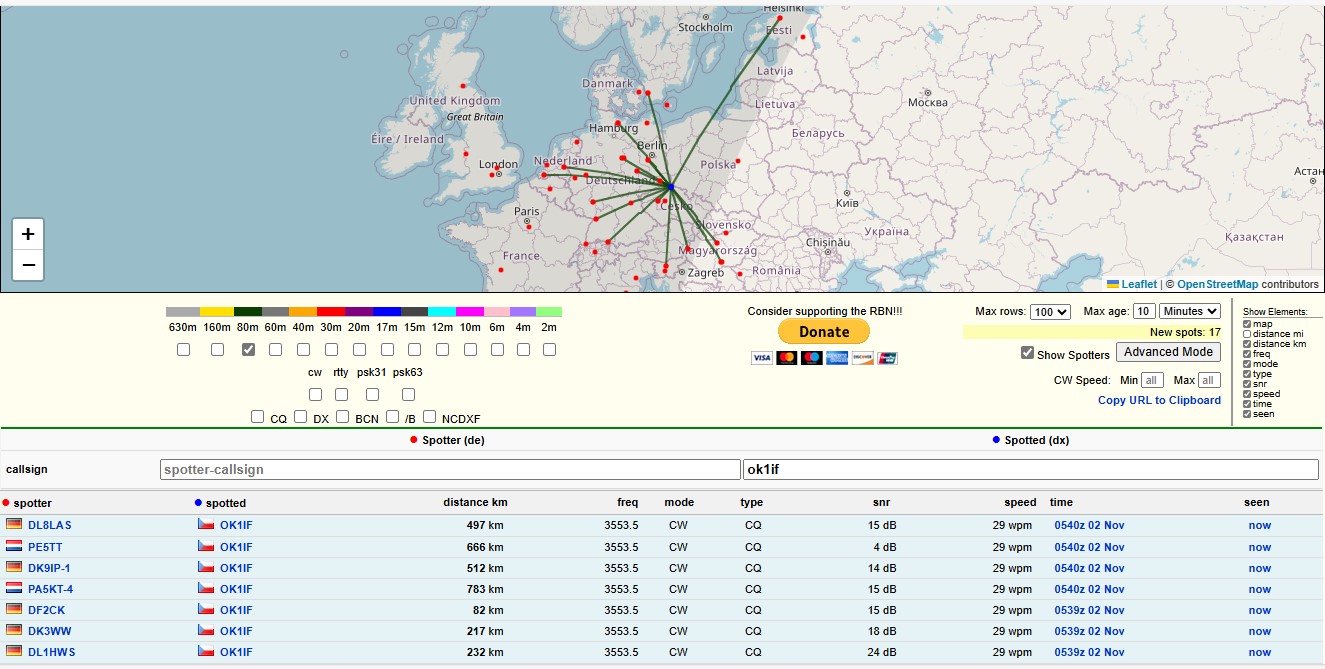Switch to Advanced Mode
The image size is (1325, 669).
click(1168, 352)
